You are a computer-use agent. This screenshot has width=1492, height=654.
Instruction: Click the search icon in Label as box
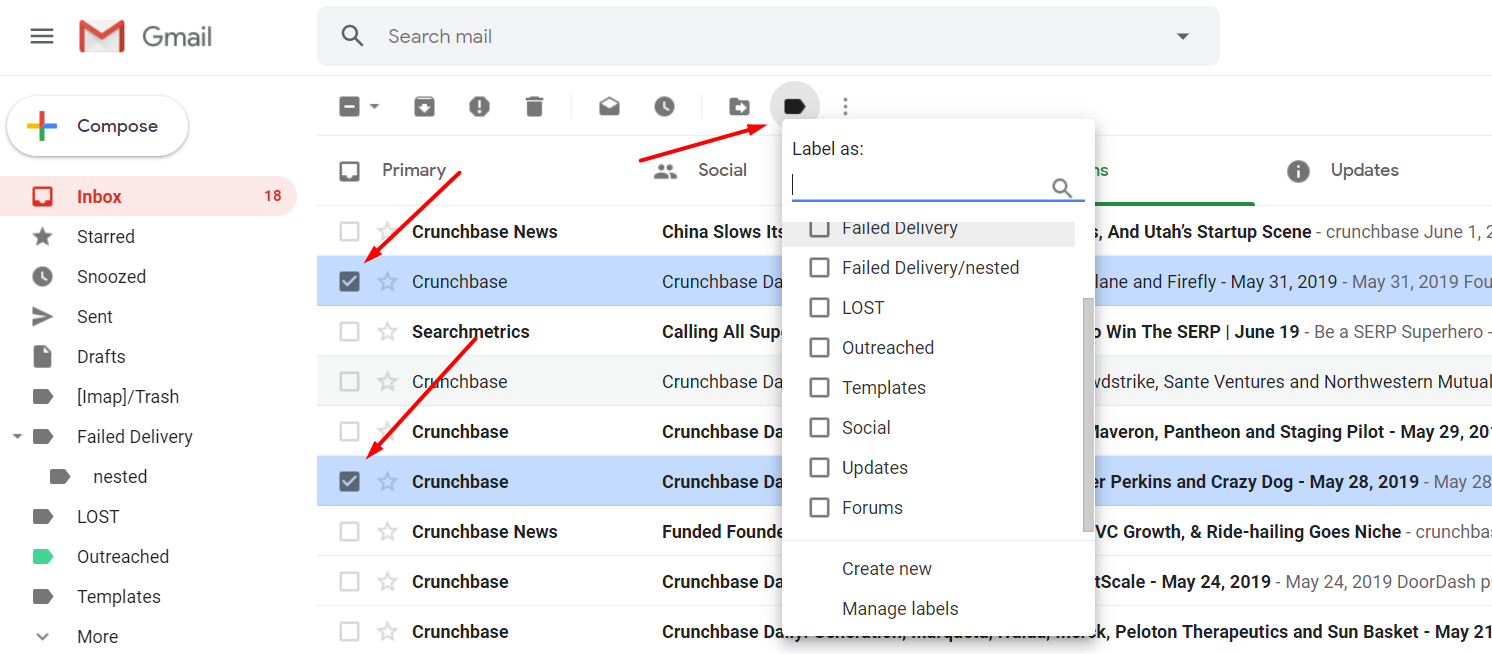coord(1062,188)
